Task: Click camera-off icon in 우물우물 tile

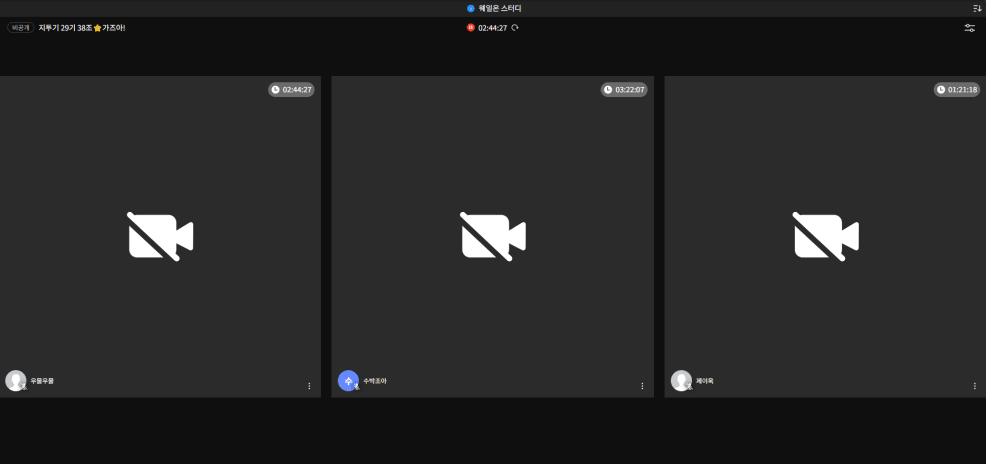Action: 160,236
